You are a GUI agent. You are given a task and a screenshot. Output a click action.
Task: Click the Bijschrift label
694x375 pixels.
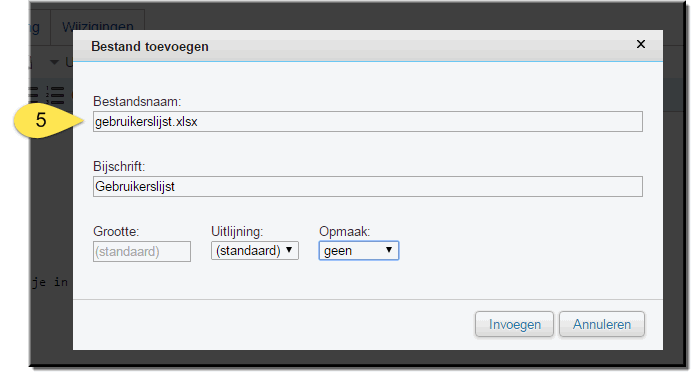click(119, 166)
